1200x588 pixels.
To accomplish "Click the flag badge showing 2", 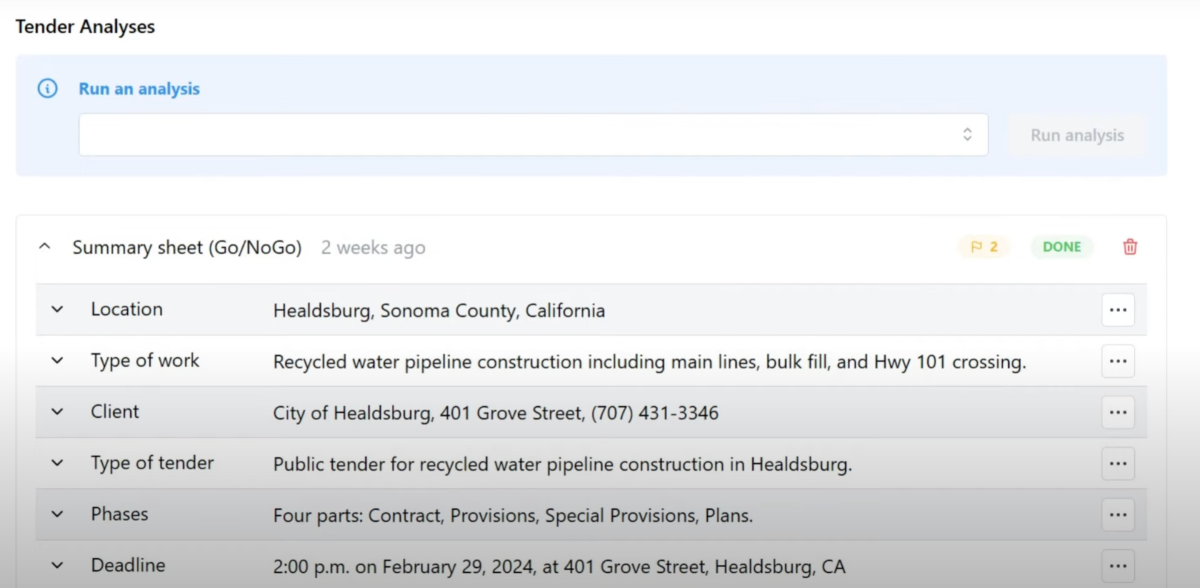I will tap(984, 247).
